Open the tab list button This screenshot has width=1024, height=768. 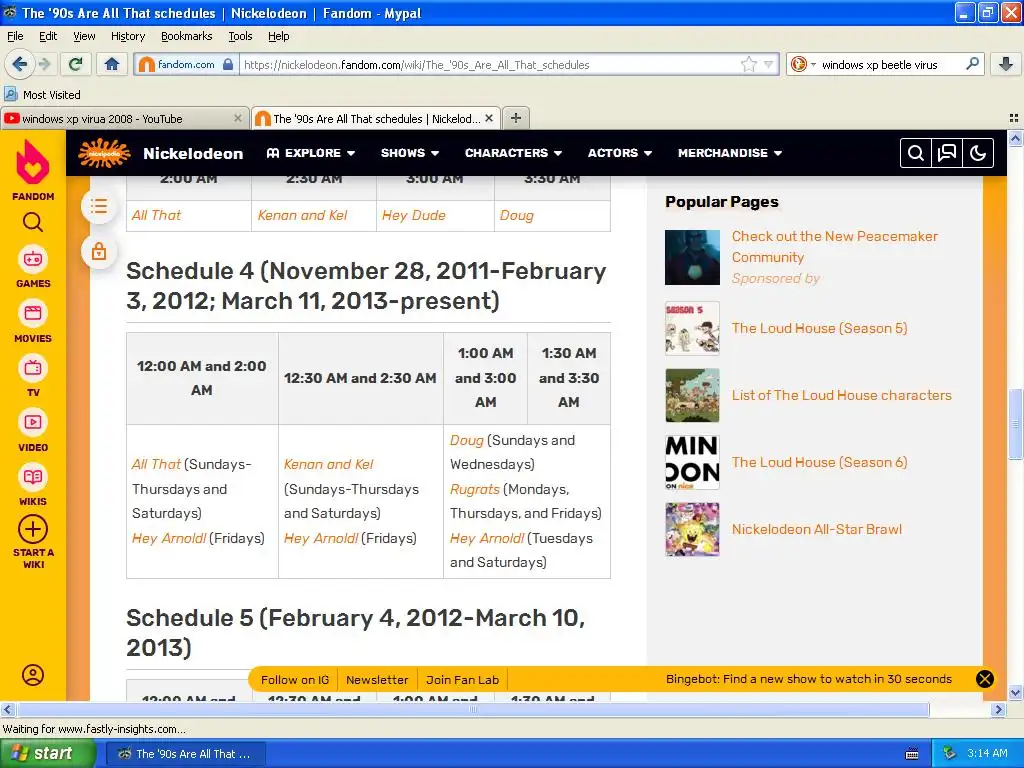tap(1014, 118)
